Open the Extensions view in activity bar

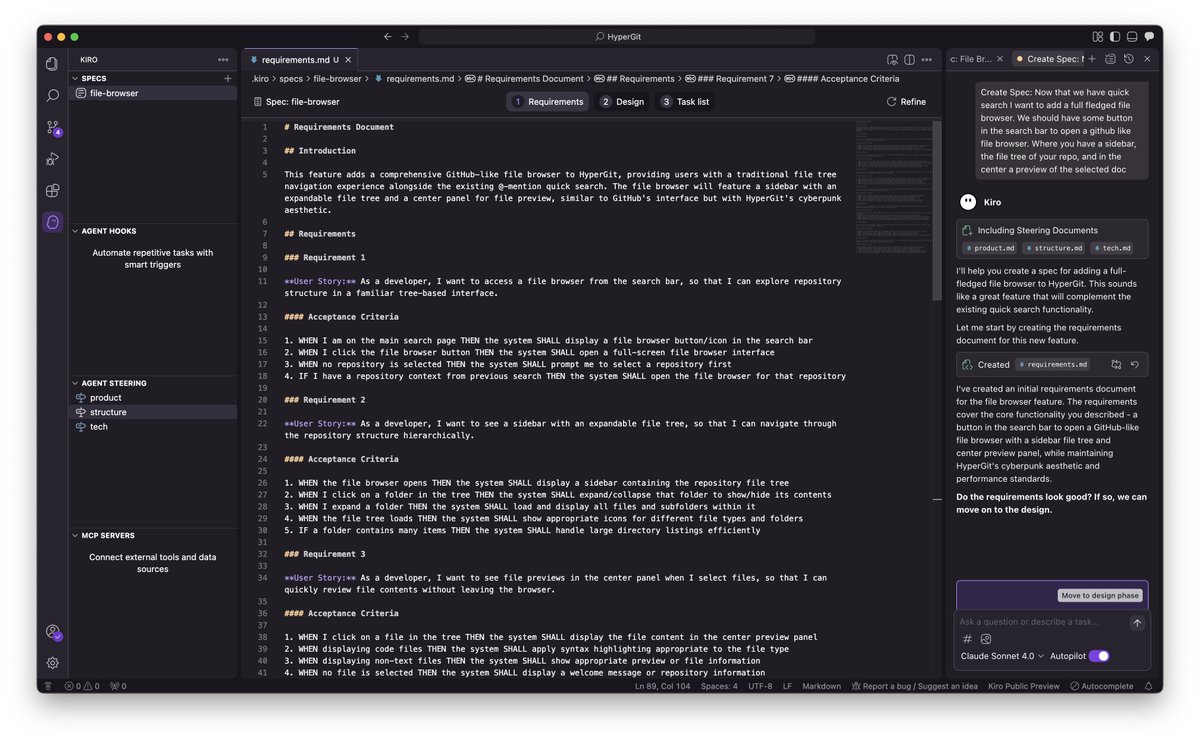[x=52, y=190]
